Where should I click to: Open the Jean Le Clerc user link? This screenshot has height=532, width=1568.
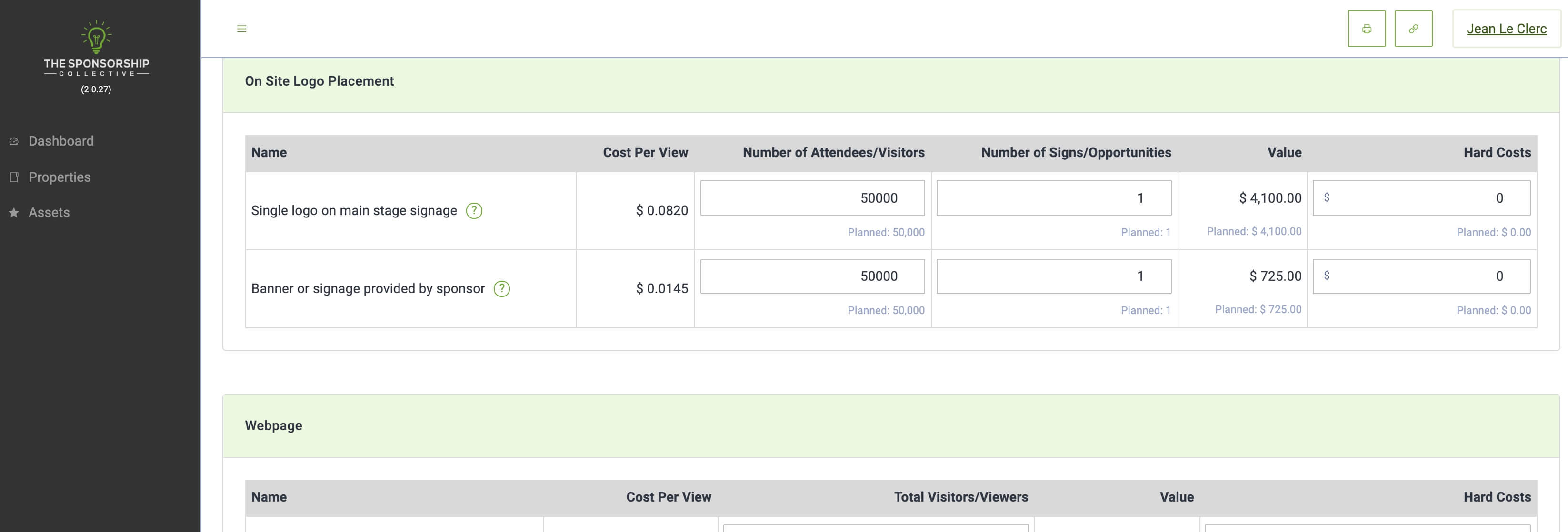pyautogui.click(x=1507, y=29)
